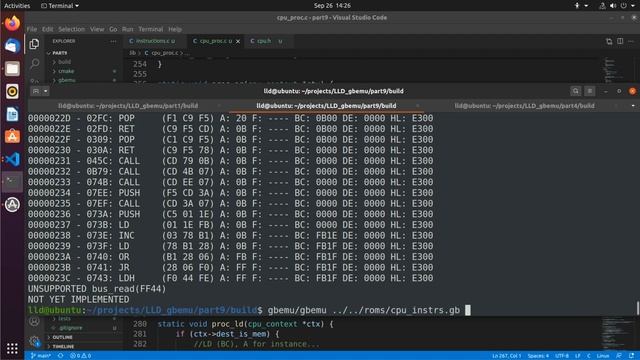
Task: Open Explorer panel more actions ellipsis
Action: point(113,41)
